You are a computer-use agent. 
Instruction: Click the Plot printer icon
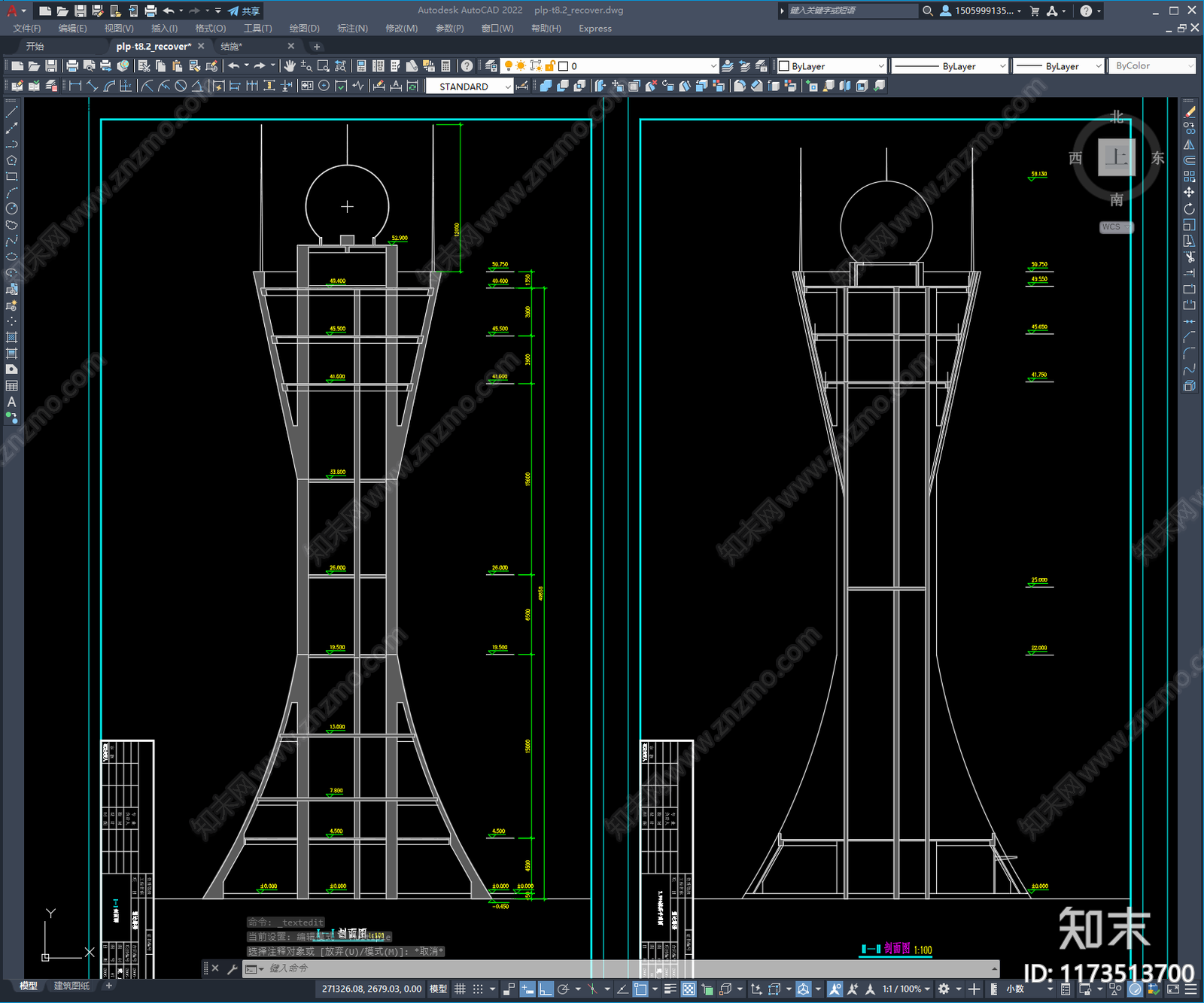point(72,66)
